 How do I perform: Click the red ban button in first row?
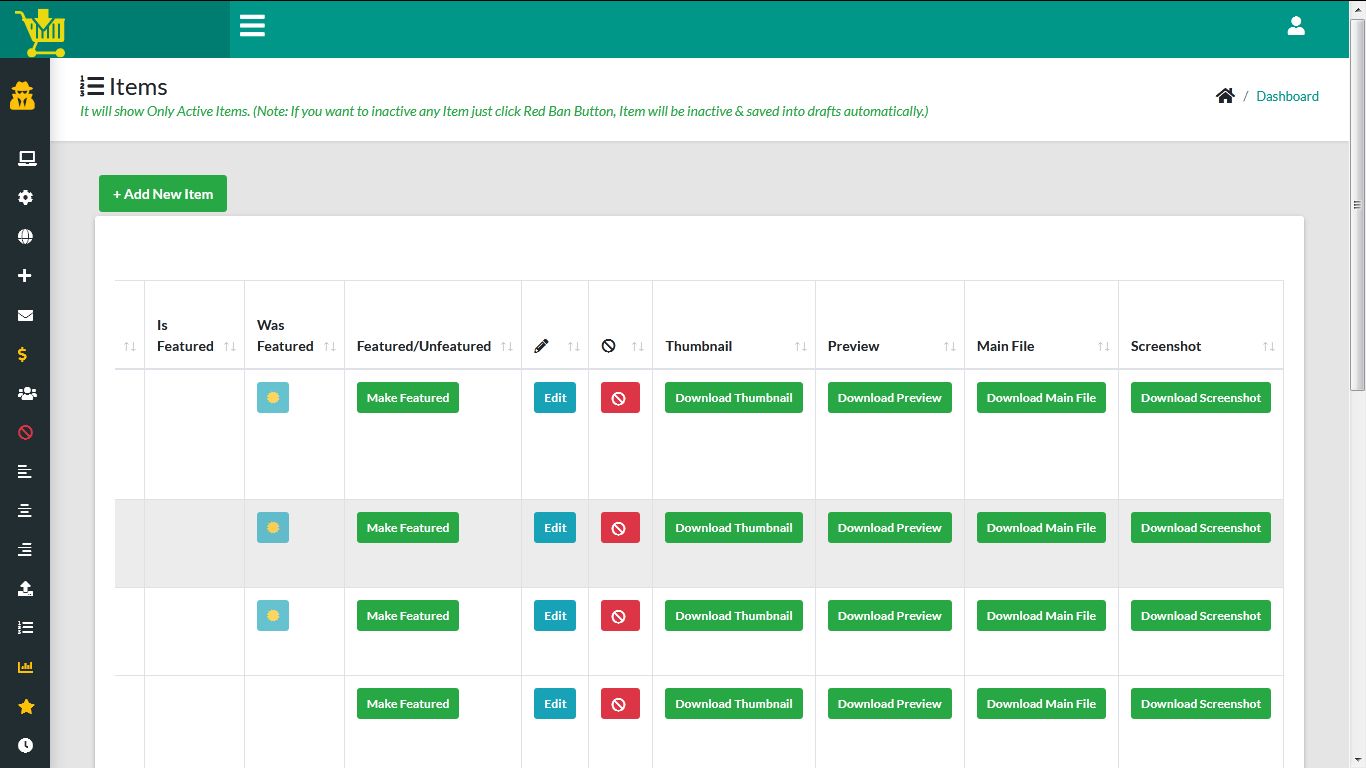pos(619,398)
